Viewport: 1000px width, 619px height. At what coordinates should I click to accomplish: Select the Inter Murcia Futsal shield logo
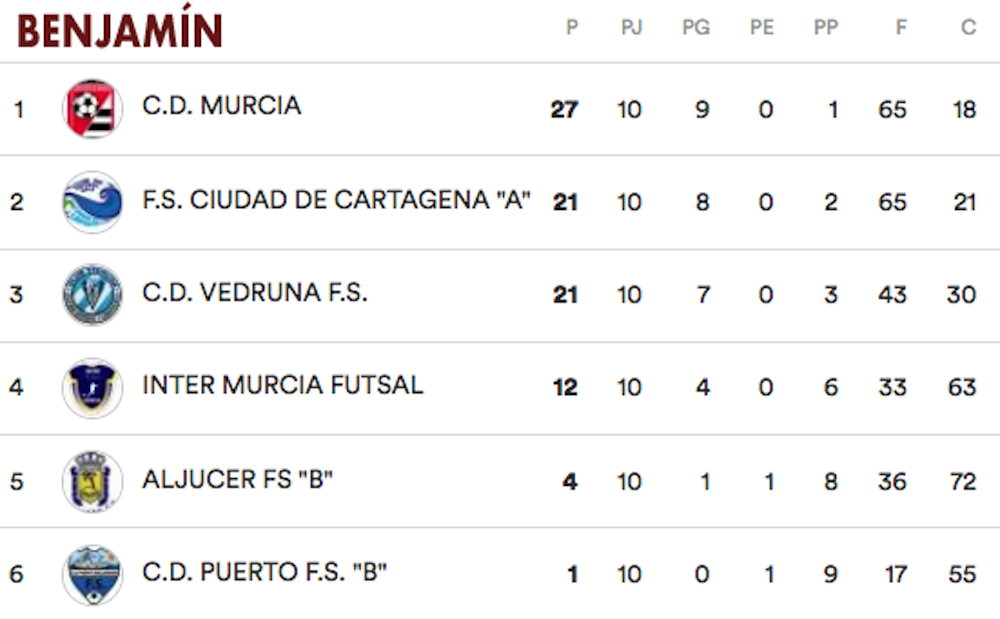92,388
